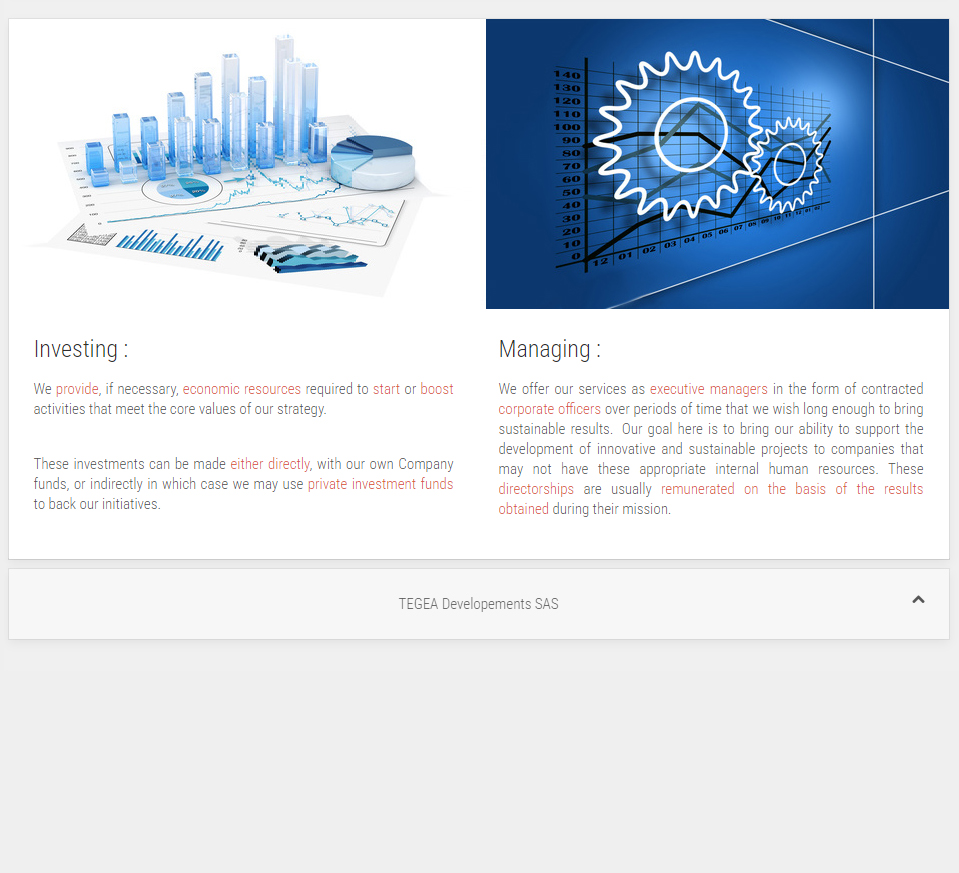Select the "Managing :" heading

[549, 349]
